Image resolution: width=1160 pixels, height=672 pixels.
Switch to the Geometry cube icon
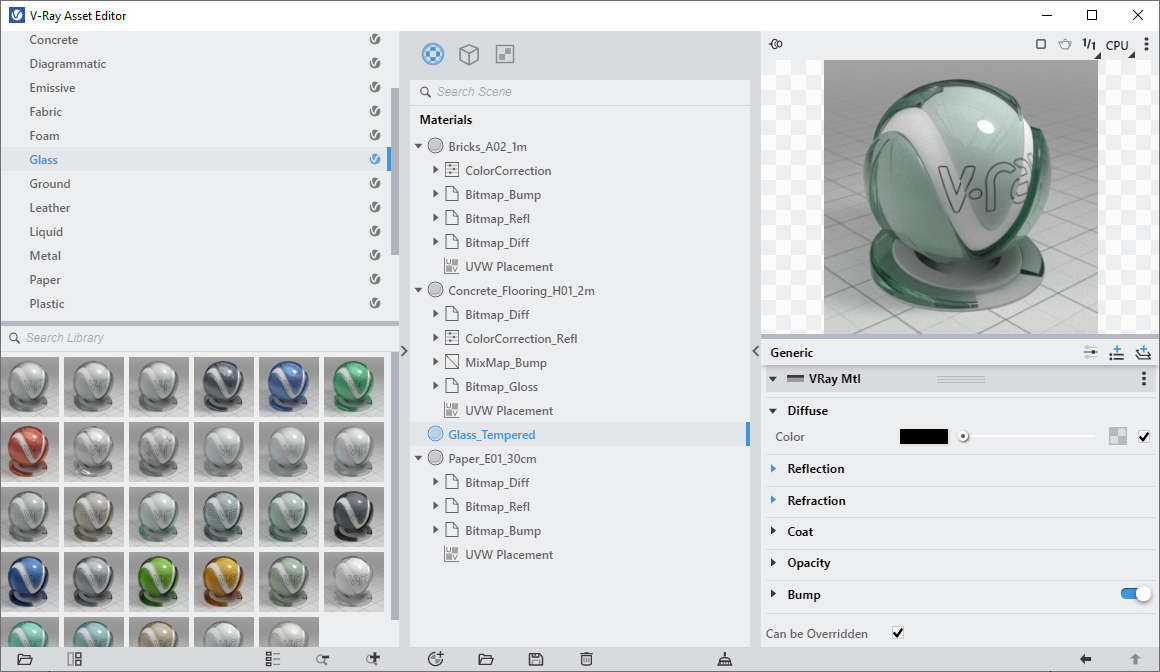[x=469, y=54]
